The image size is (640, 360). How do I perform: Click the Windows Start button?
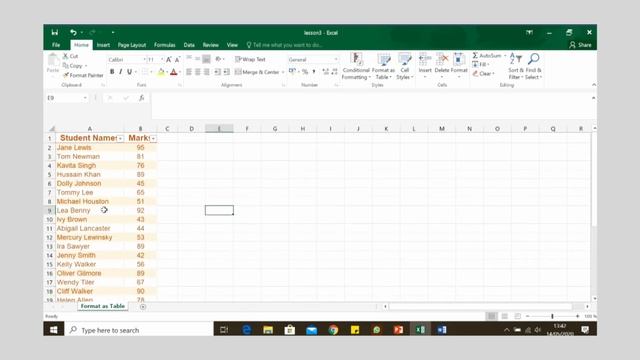(x=53, y=330)
